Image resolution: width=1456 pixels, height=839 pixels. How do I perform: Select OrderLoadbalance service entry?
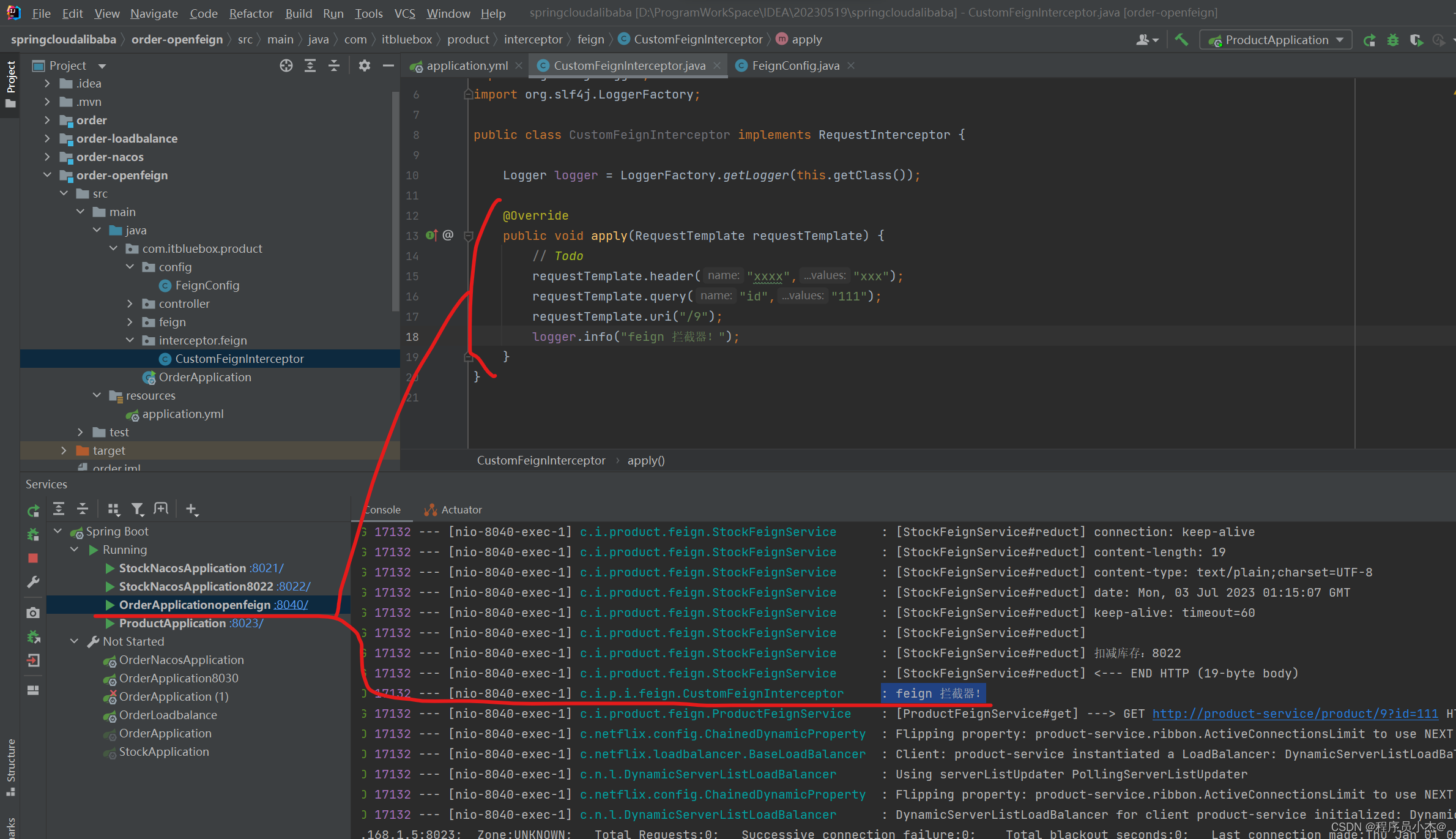point(168,715)
